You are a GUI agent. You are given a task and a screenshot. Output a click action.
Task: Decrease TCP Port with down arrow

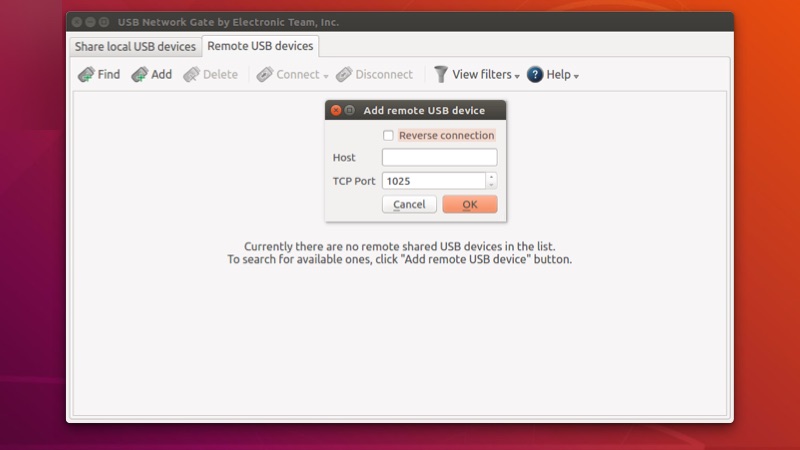(491, 185)
